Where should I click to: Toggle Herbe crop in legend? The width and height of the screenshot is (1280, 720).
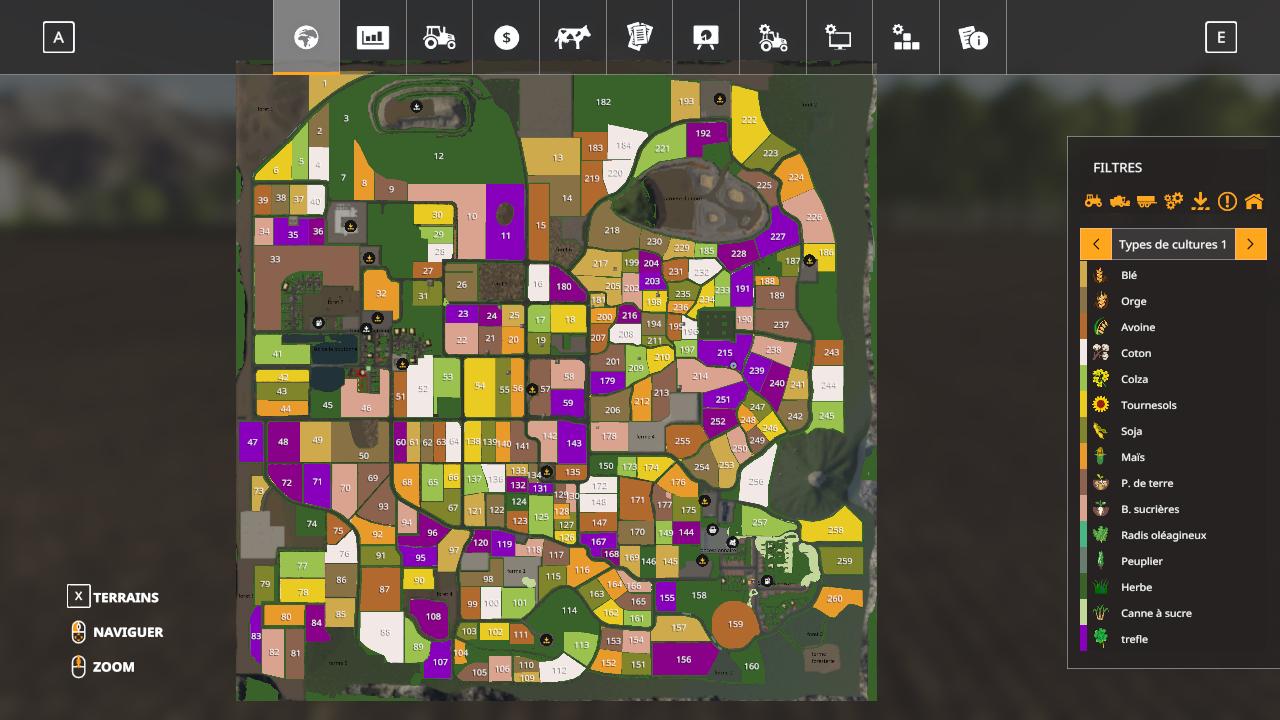pos(1173,587)
